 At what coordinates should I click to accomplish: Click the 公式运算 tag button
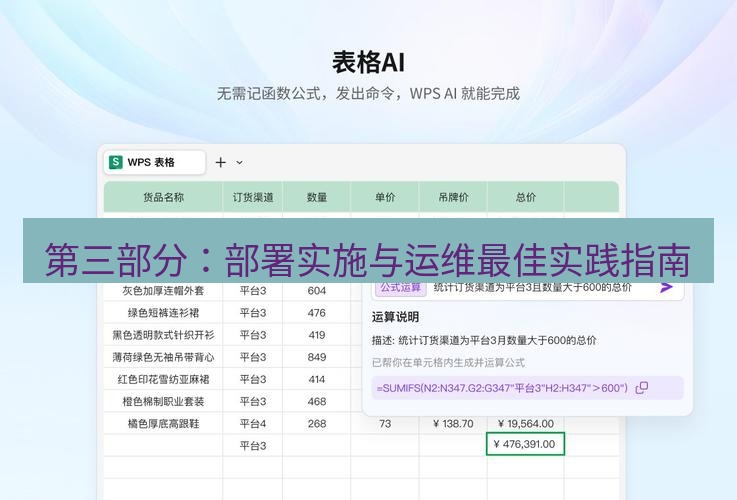click(x=400, y=288)
